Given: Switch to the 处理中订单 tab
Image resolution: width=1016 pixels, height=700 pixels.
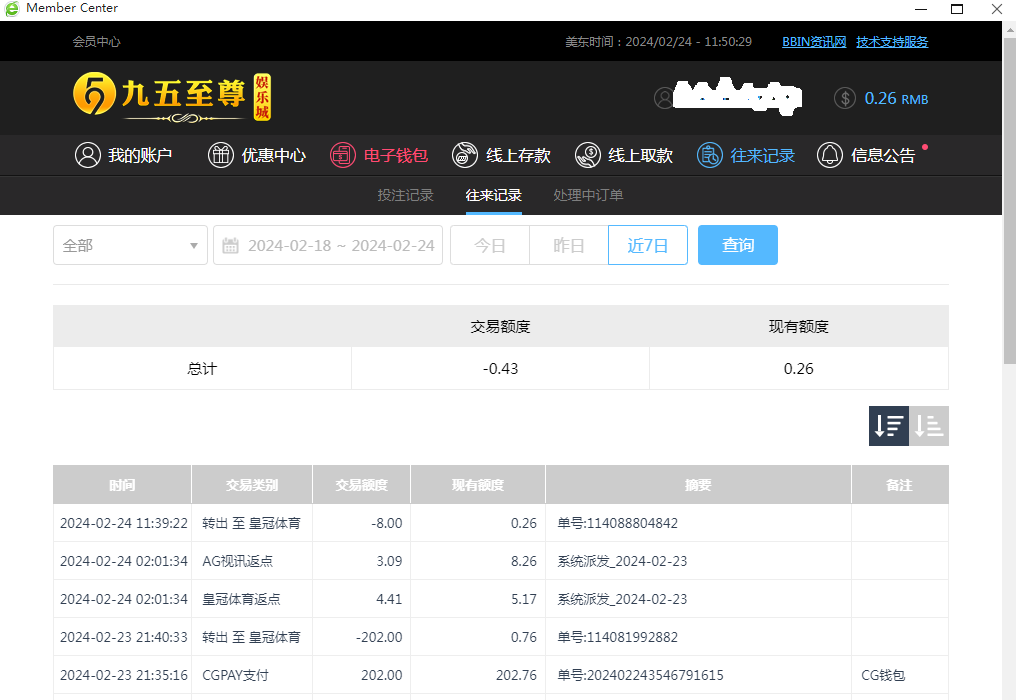Looking at the screenshot, I should coord(588,195).
